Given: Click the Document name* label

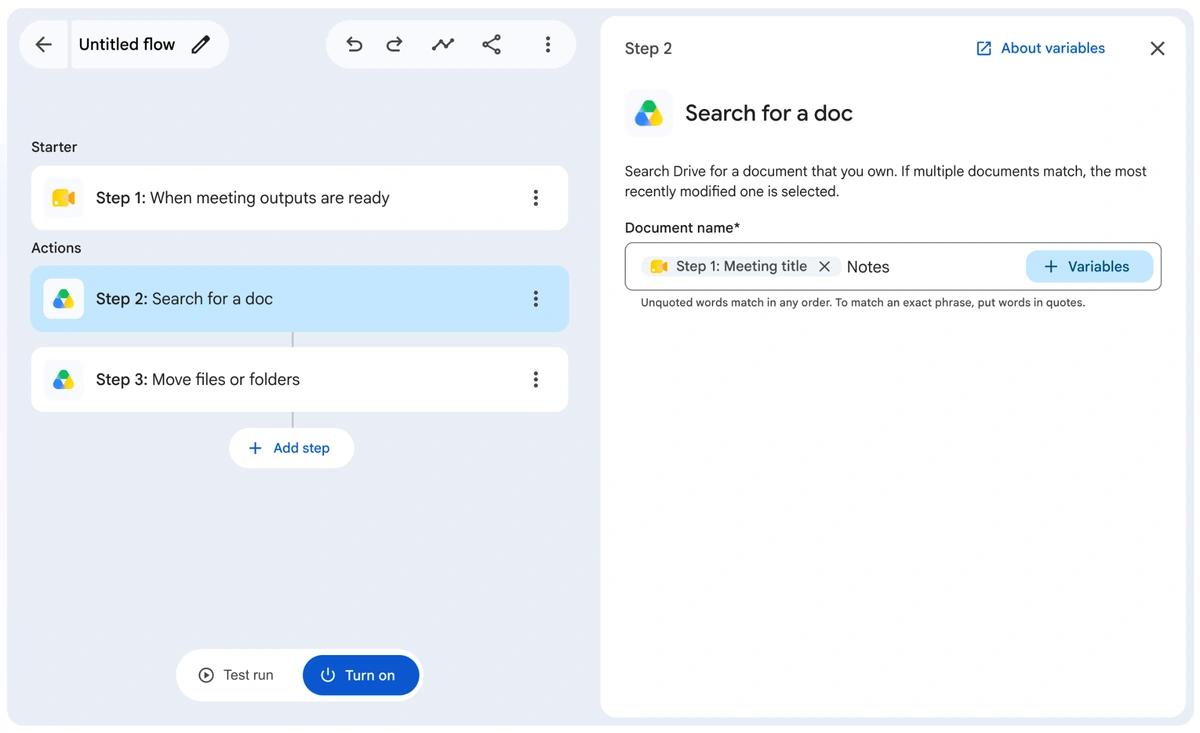Looking at the screenshot, I should click(x=682, y=228).
